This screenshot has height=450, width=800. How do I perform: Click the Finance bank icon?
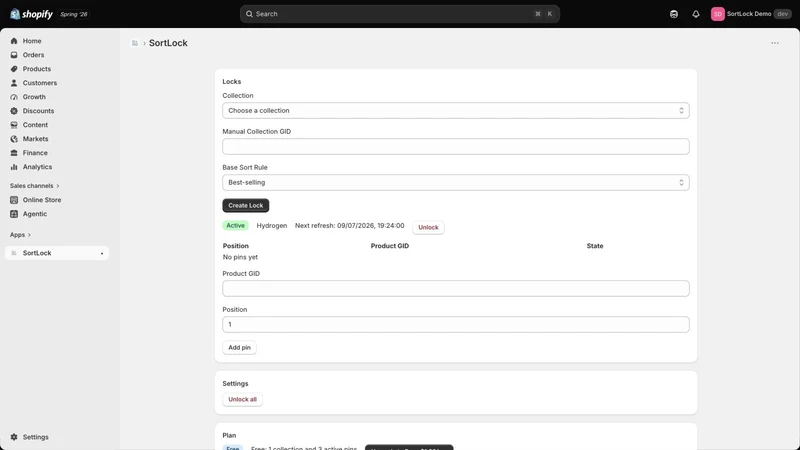(x=14, y=153)
